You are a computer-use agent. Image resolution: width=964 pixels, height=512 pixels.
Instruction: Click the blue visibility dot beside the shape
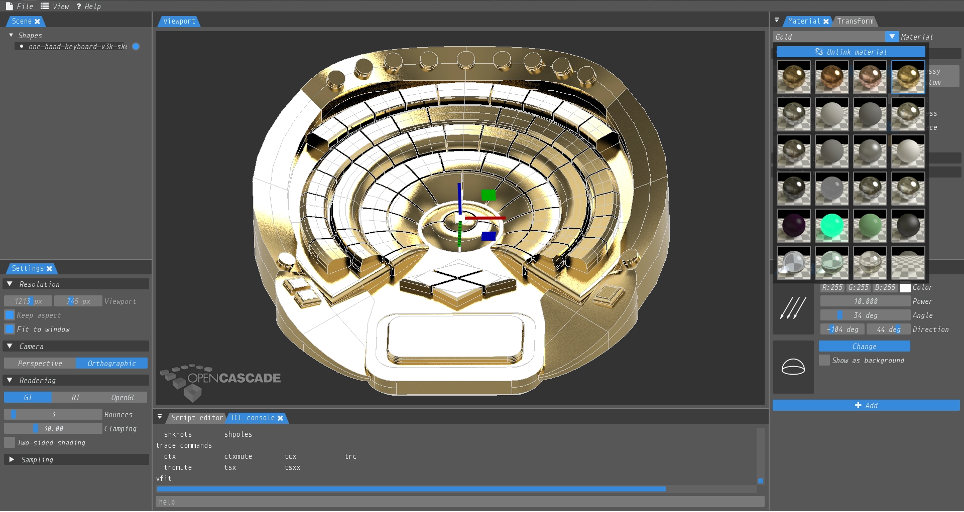point(135,46)
